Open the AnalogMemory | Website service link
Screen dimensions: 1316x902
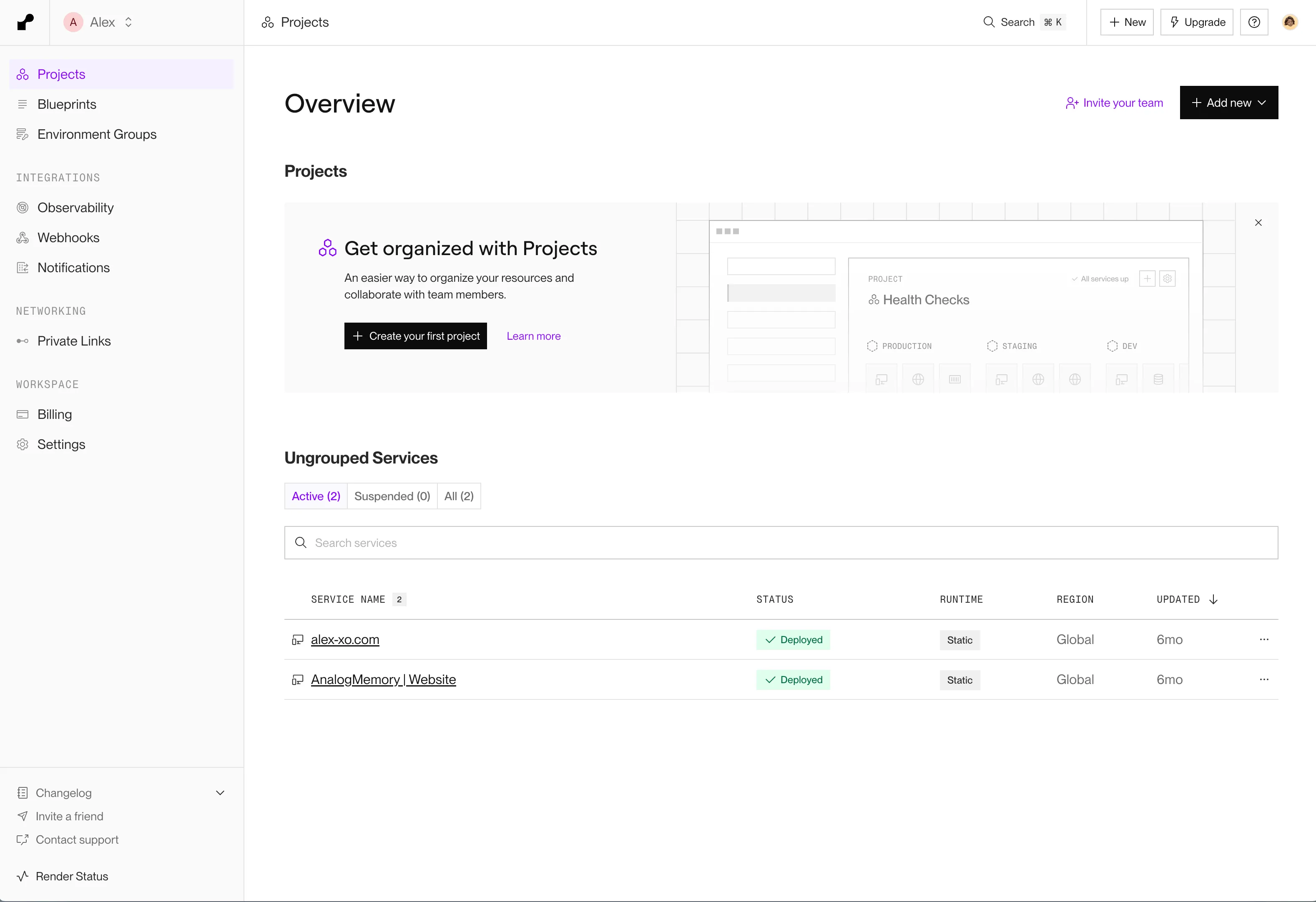383,679
